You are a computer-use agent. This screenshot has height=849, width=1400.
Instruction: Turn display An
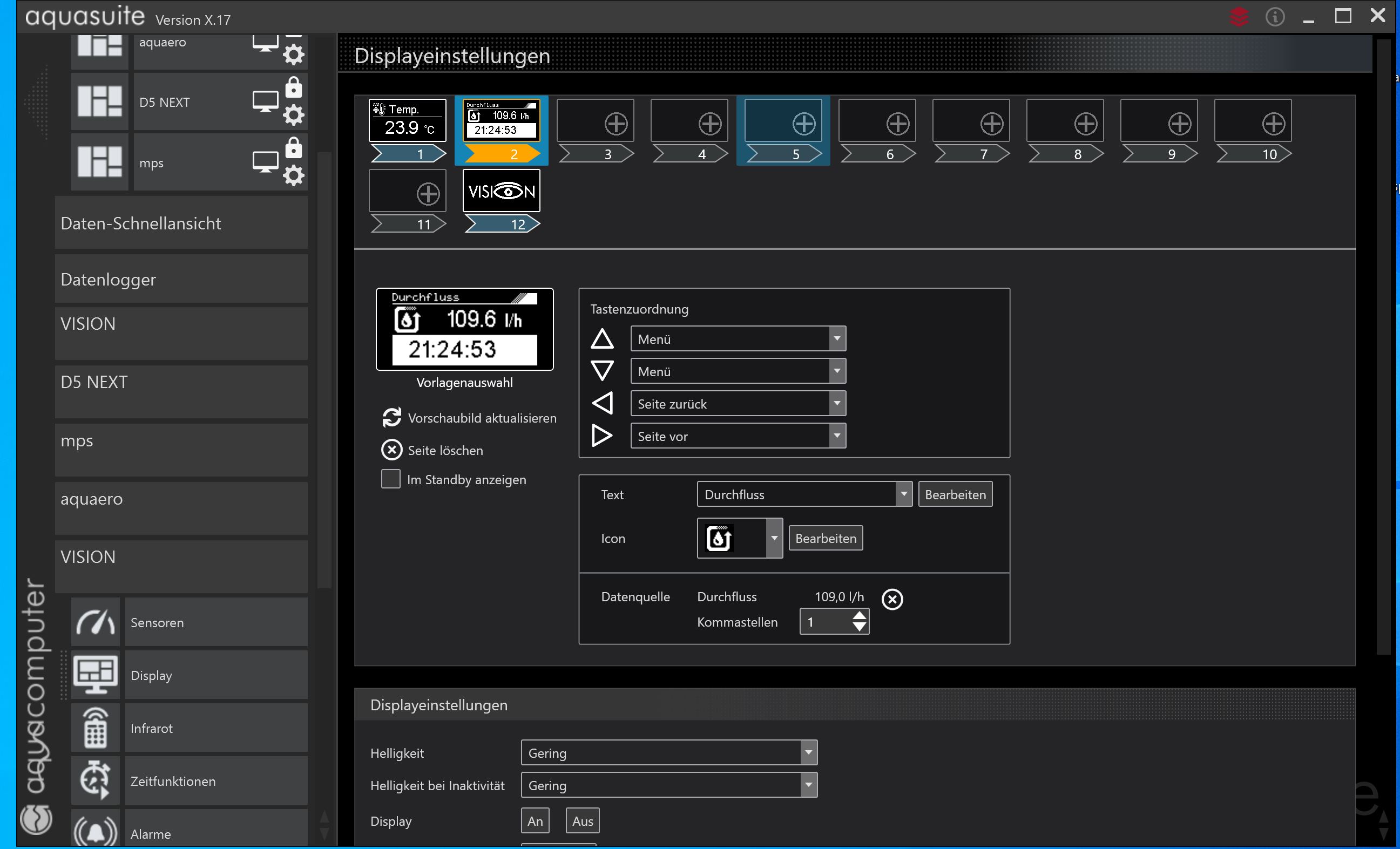(x=535, y=820)
